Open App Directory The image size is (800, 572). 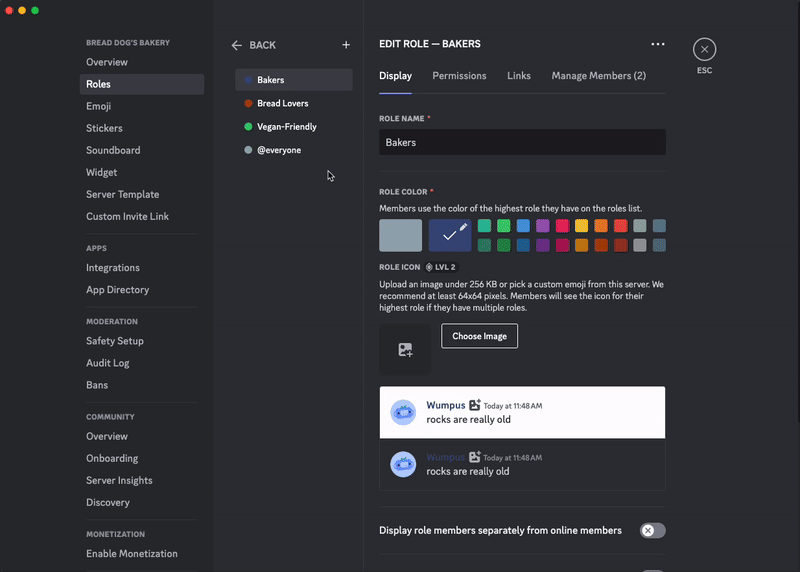pos(142,290)
